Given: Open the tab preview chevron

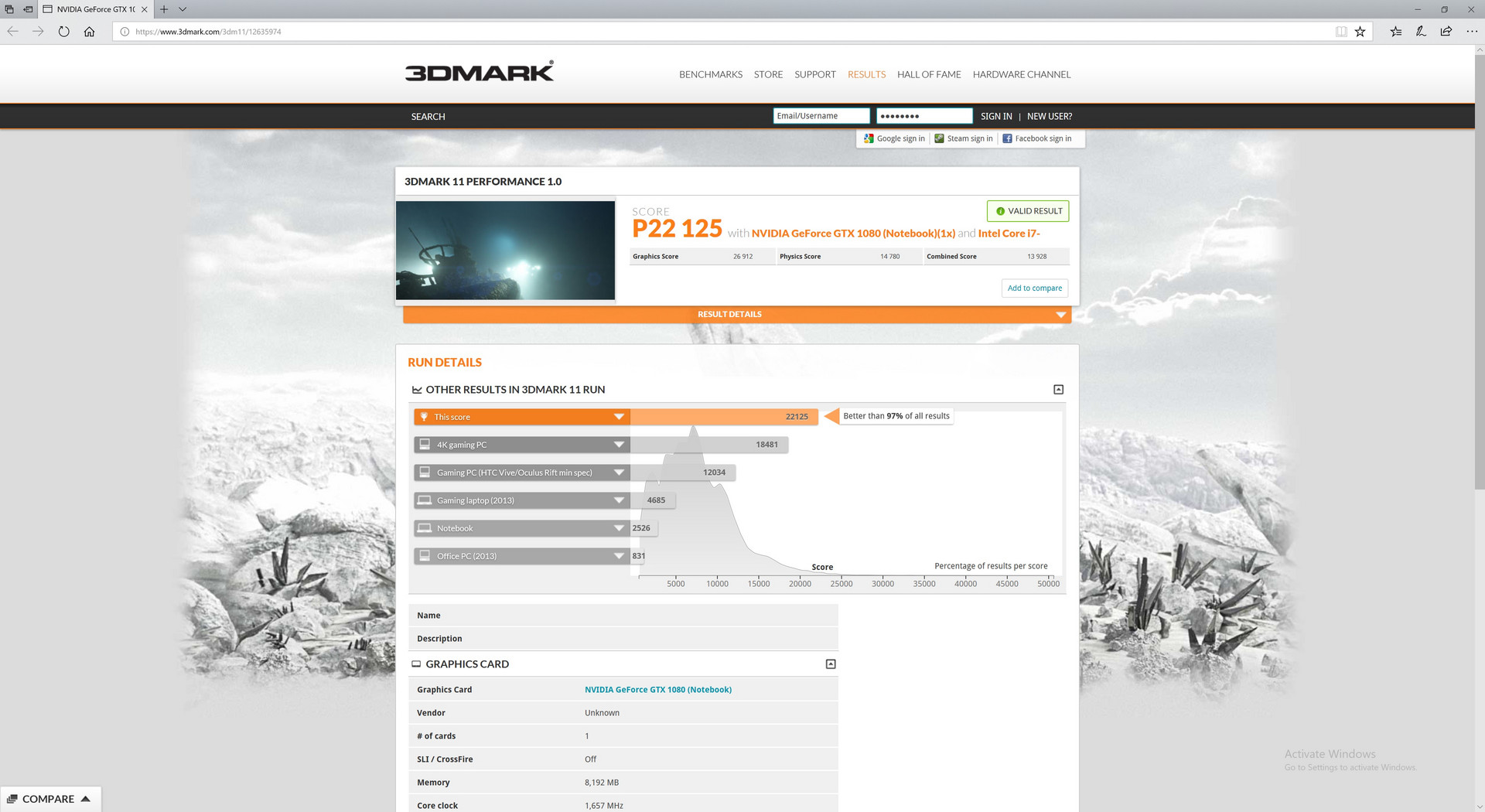Looking at the screenshot, I should 183,9.
